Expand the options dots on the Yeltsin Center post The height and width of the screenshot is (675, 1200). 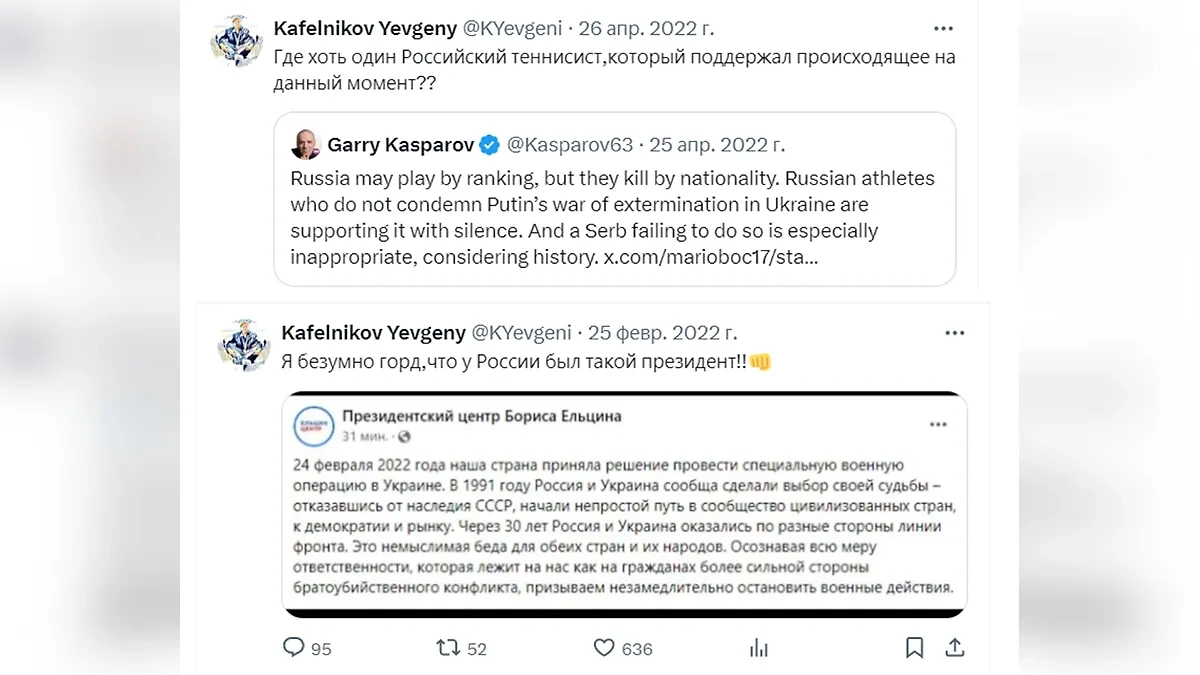(x=937, y=424)
